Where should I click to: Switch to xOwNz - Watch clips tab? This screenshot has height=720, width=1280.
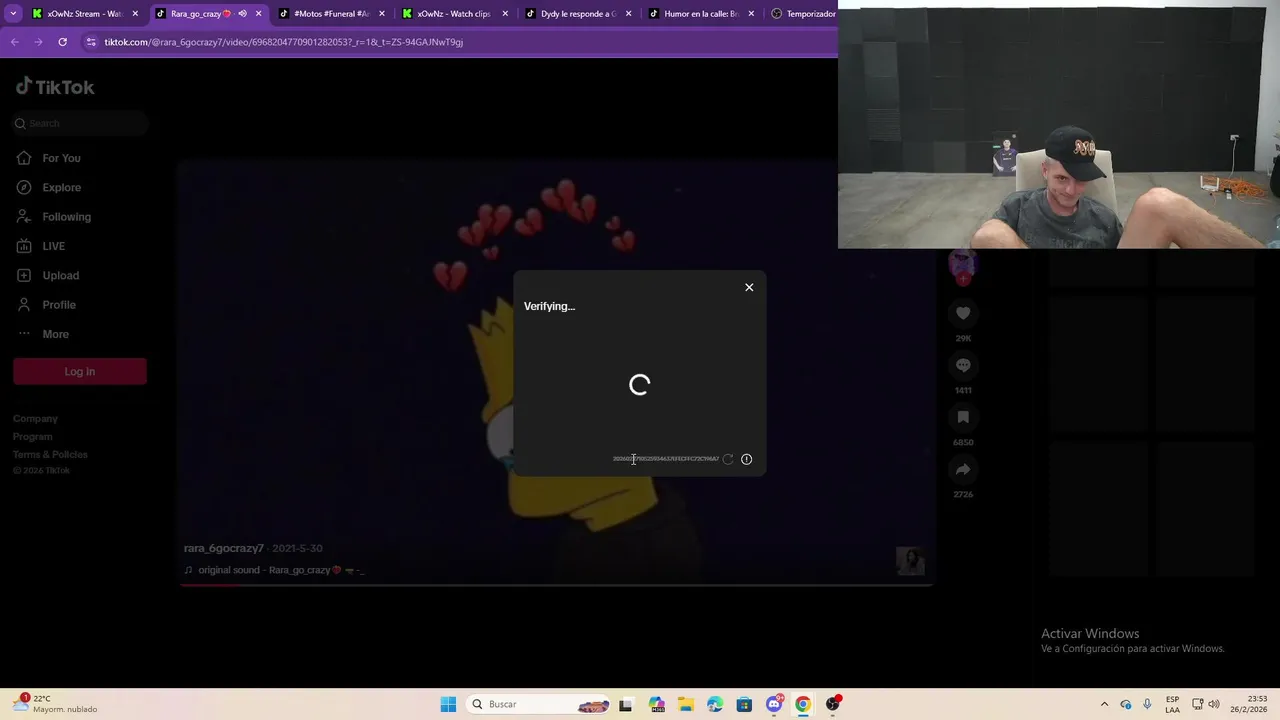[453, 14]
